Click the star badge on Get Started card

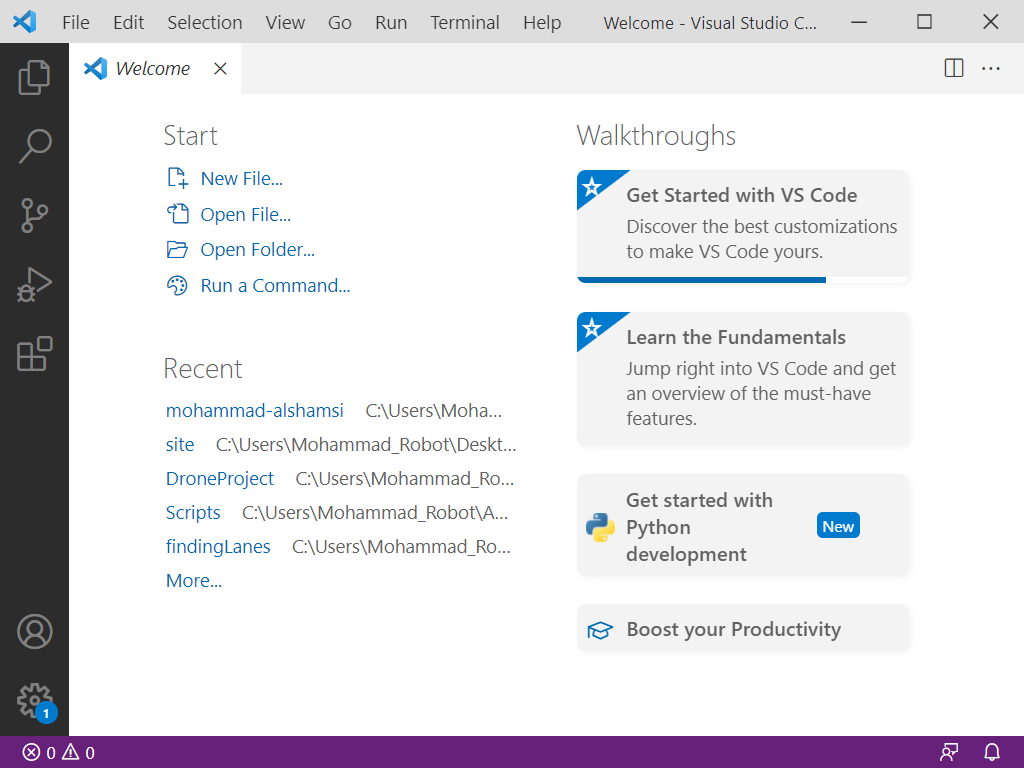tap(593, 187)
